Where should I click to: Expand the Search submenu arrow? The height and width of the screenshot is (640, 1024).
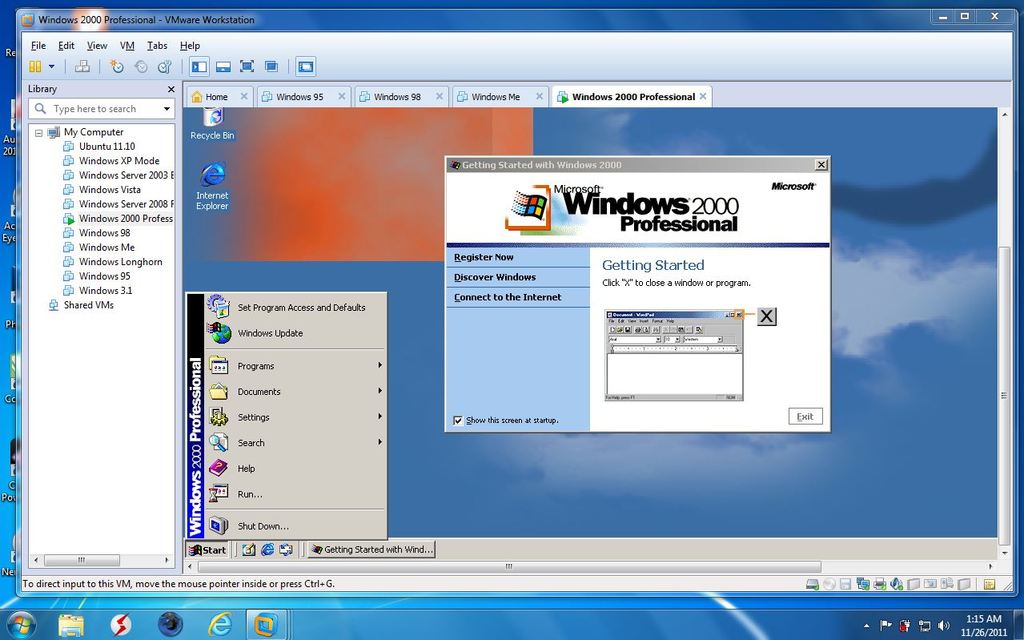(x=379, y=442)
